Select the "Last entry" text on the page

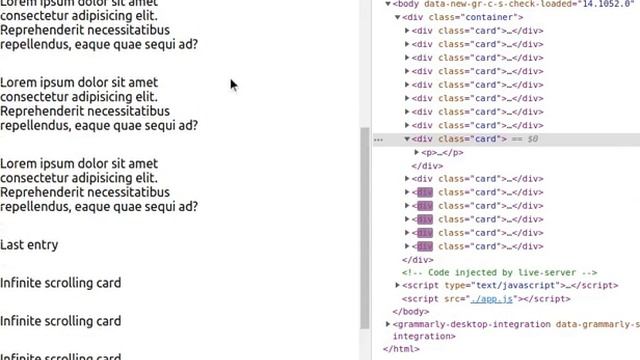[29, 245]
